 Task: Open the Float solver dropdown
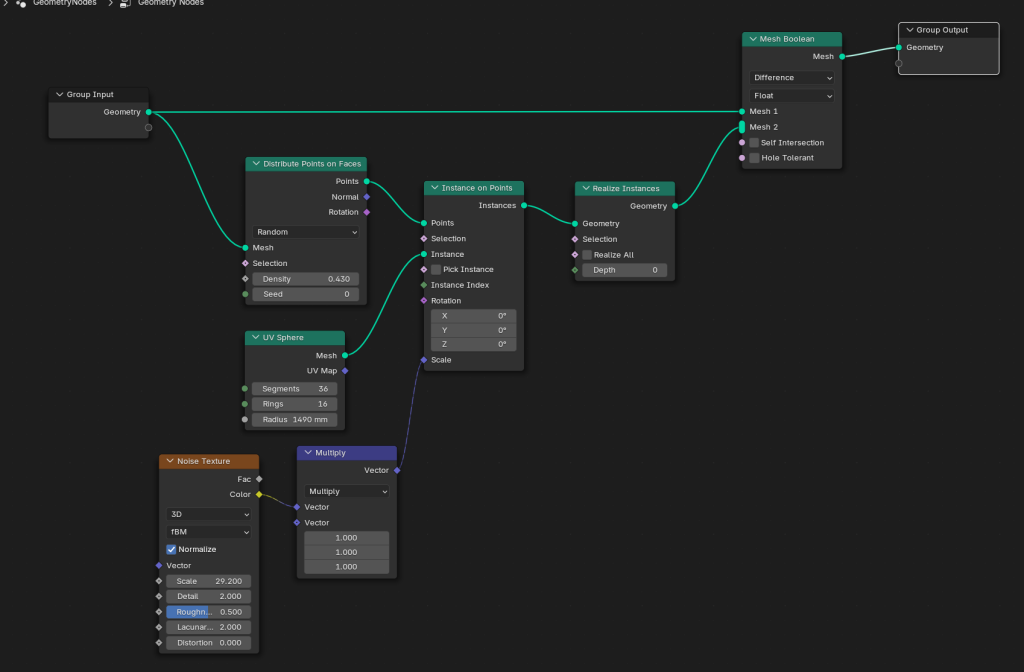792,96
